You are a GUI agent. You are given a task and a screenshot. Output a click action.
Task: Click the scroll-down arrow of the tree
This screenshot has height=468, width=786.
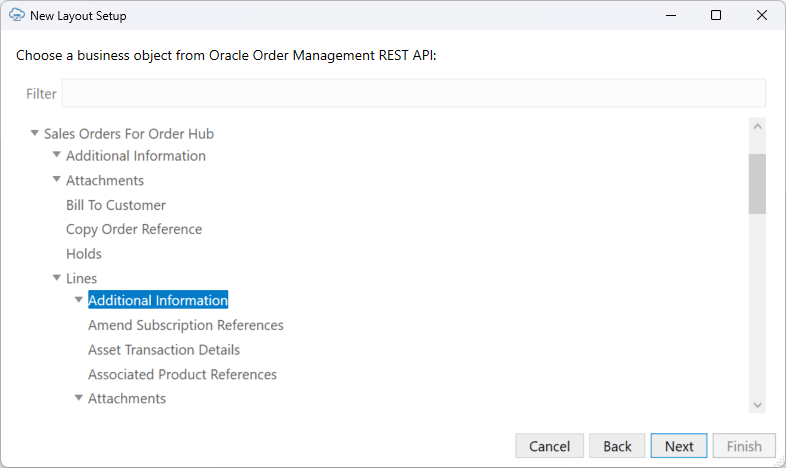tap(757, 404)
